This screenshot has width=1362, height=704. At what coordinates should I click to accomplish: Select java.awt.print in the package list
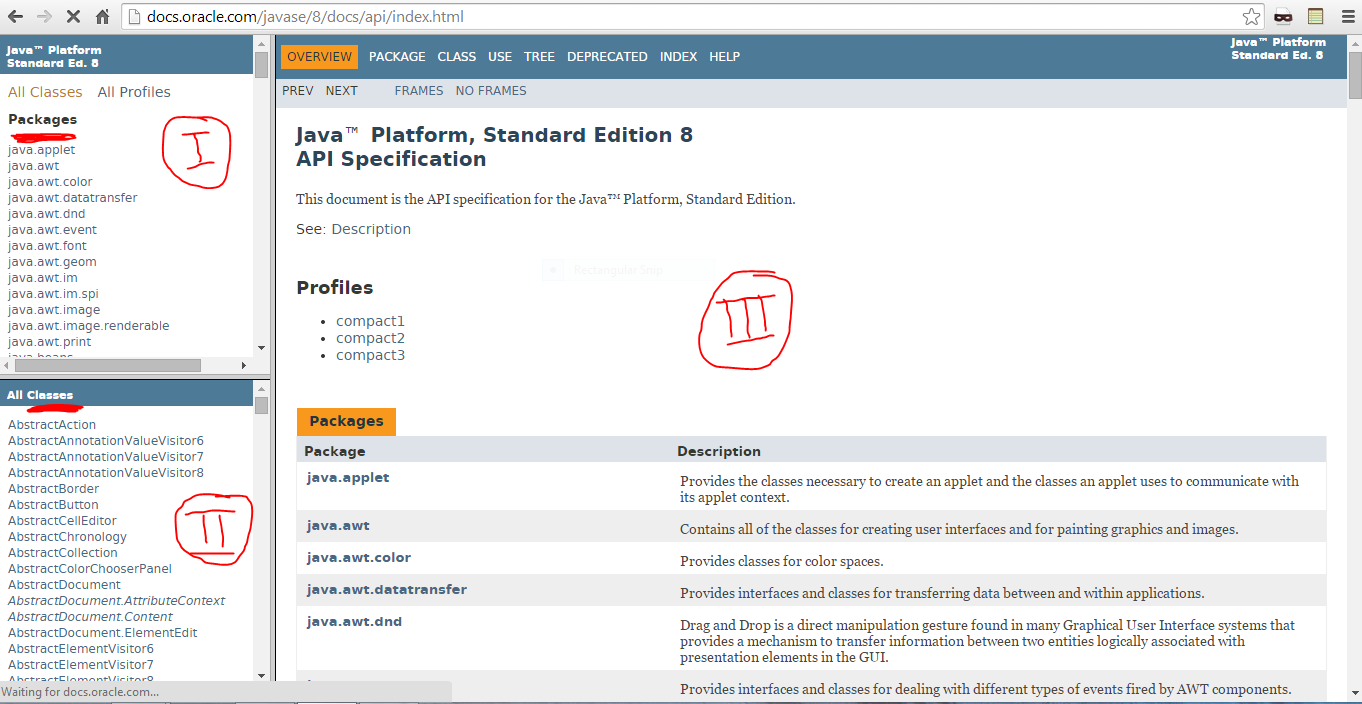pyautogui.click(x=50, y=342)
